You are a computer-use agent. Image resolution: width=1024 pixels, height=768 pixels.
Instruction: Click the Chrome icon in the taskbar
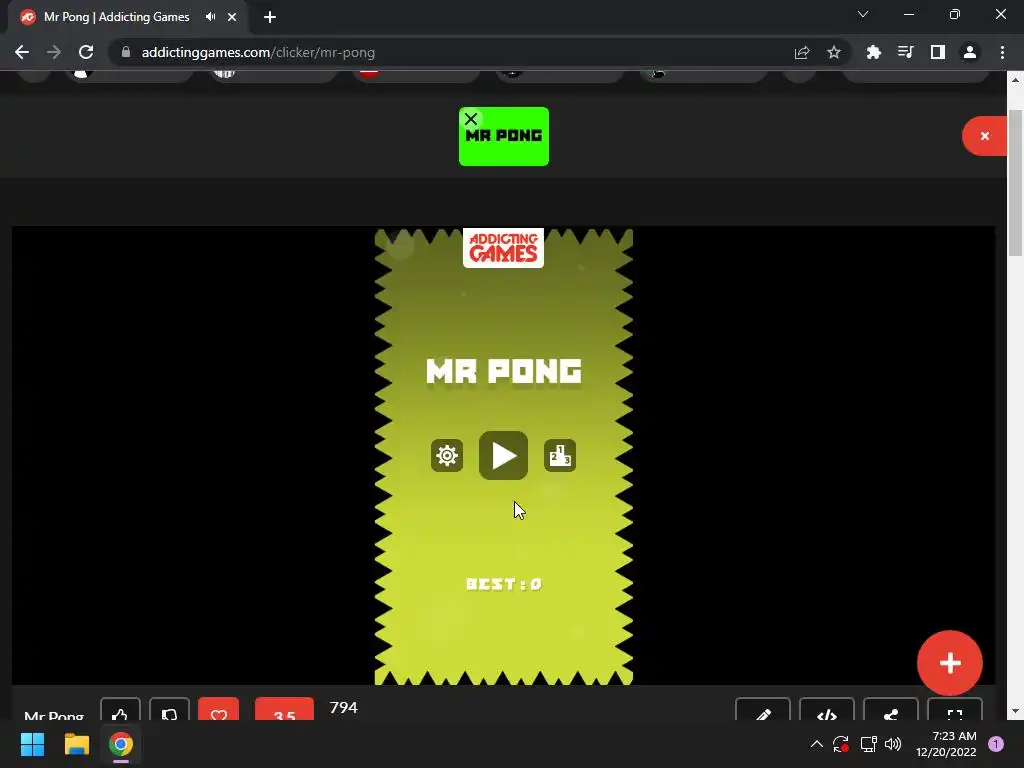pos(121,744)
